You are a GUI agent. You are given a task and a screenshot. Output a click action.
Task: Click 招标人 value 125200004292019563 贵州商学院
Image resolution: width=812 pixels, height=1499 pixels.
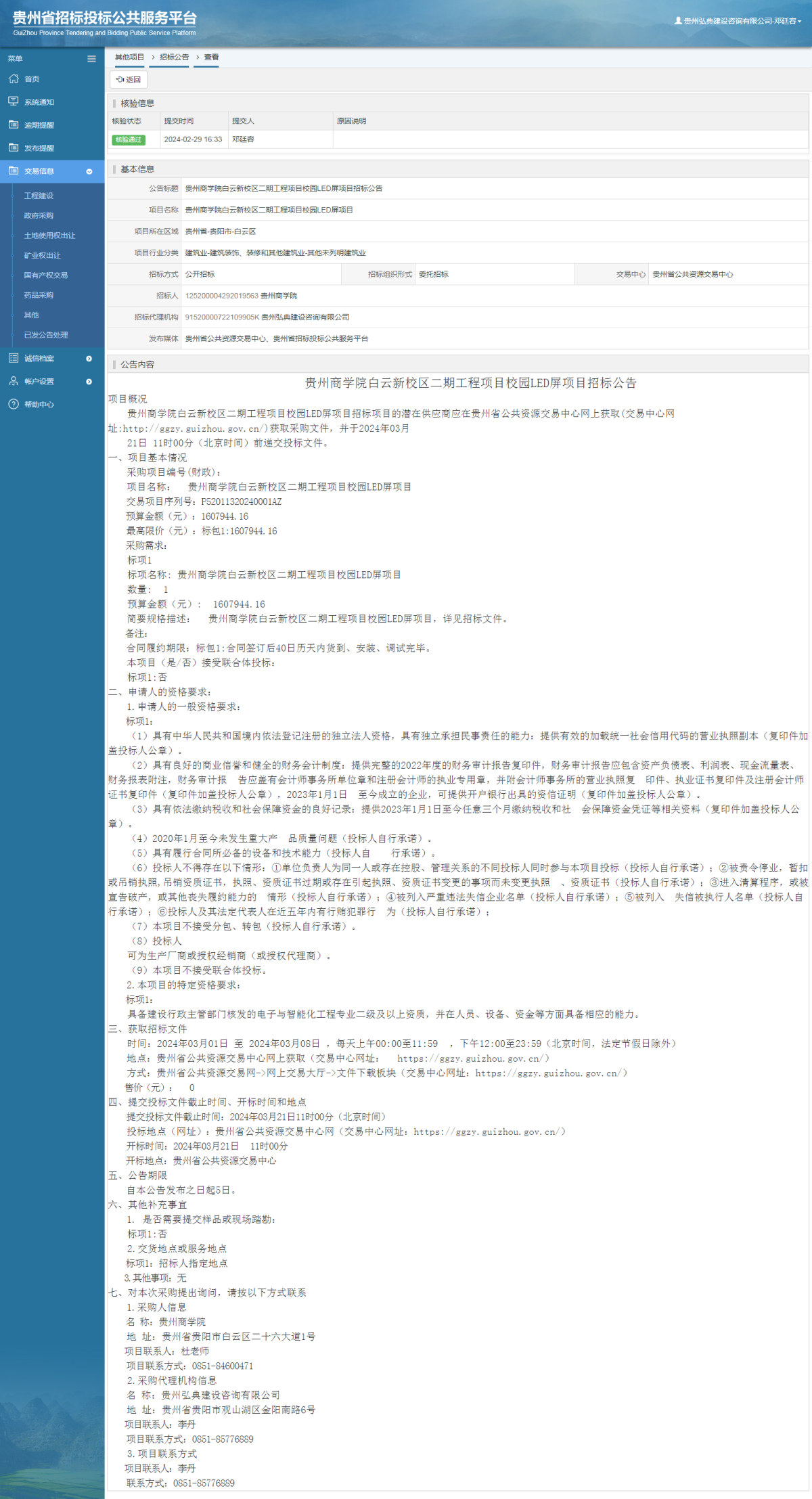[241, 296]
